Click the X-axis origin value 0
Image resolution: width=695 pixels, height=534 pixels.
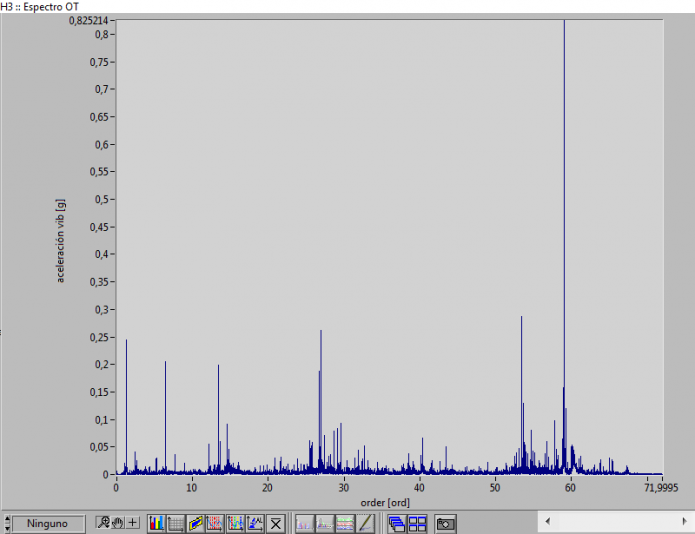click(116, 487)
